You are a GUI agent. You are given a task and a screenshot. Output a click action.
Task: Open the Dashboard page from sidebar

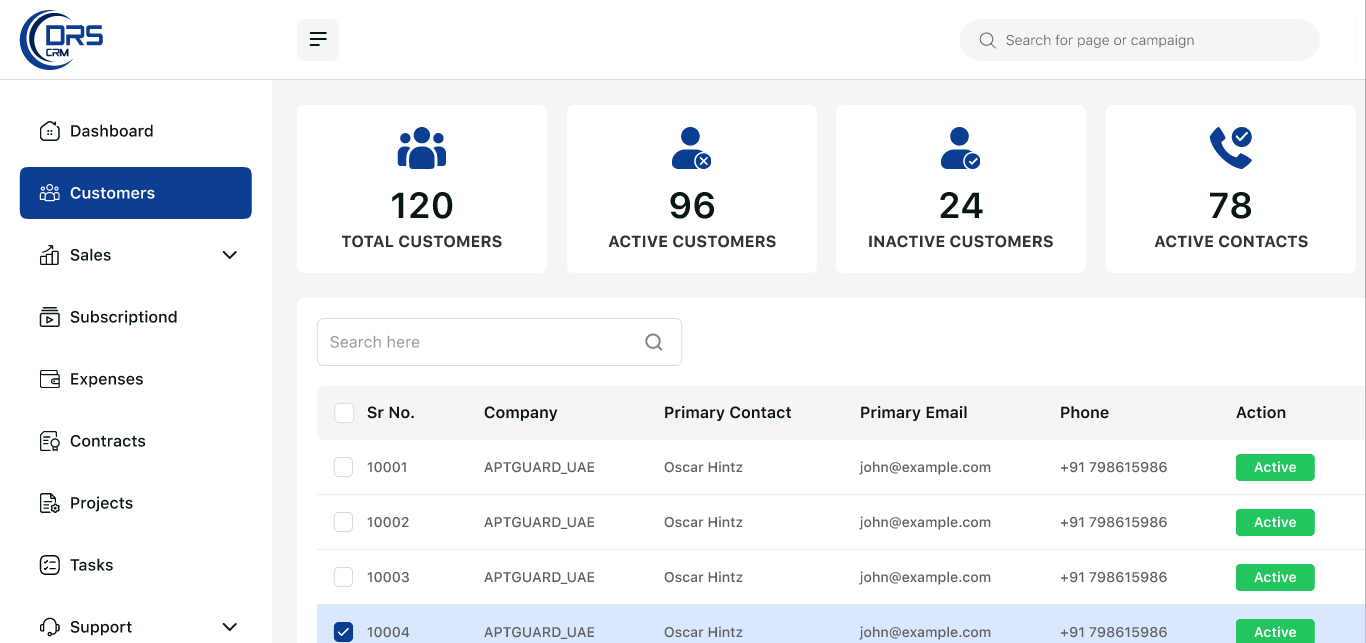(111, 131)
